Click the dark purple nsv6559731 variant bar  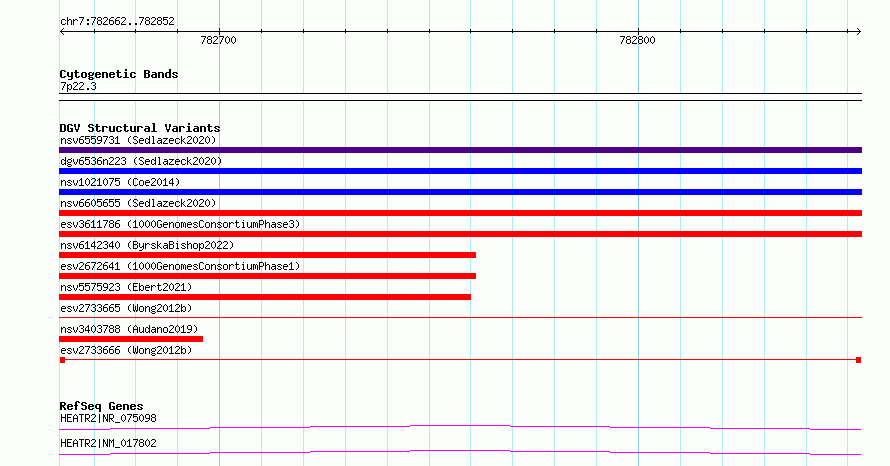460,150
